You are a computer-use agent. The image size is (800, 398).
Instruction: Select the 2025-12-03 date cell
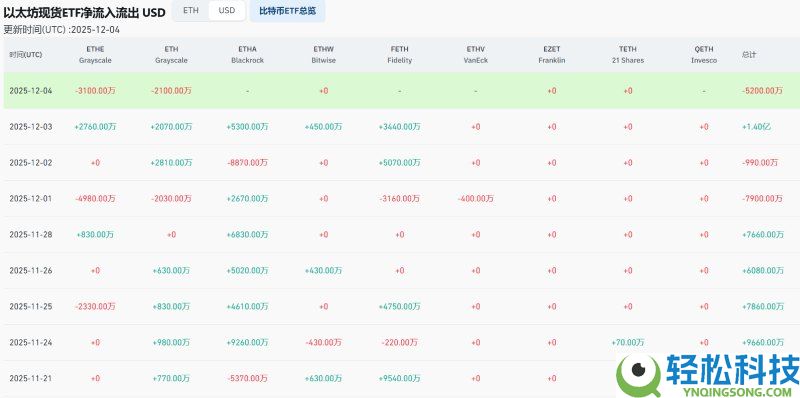pos(31,127)
